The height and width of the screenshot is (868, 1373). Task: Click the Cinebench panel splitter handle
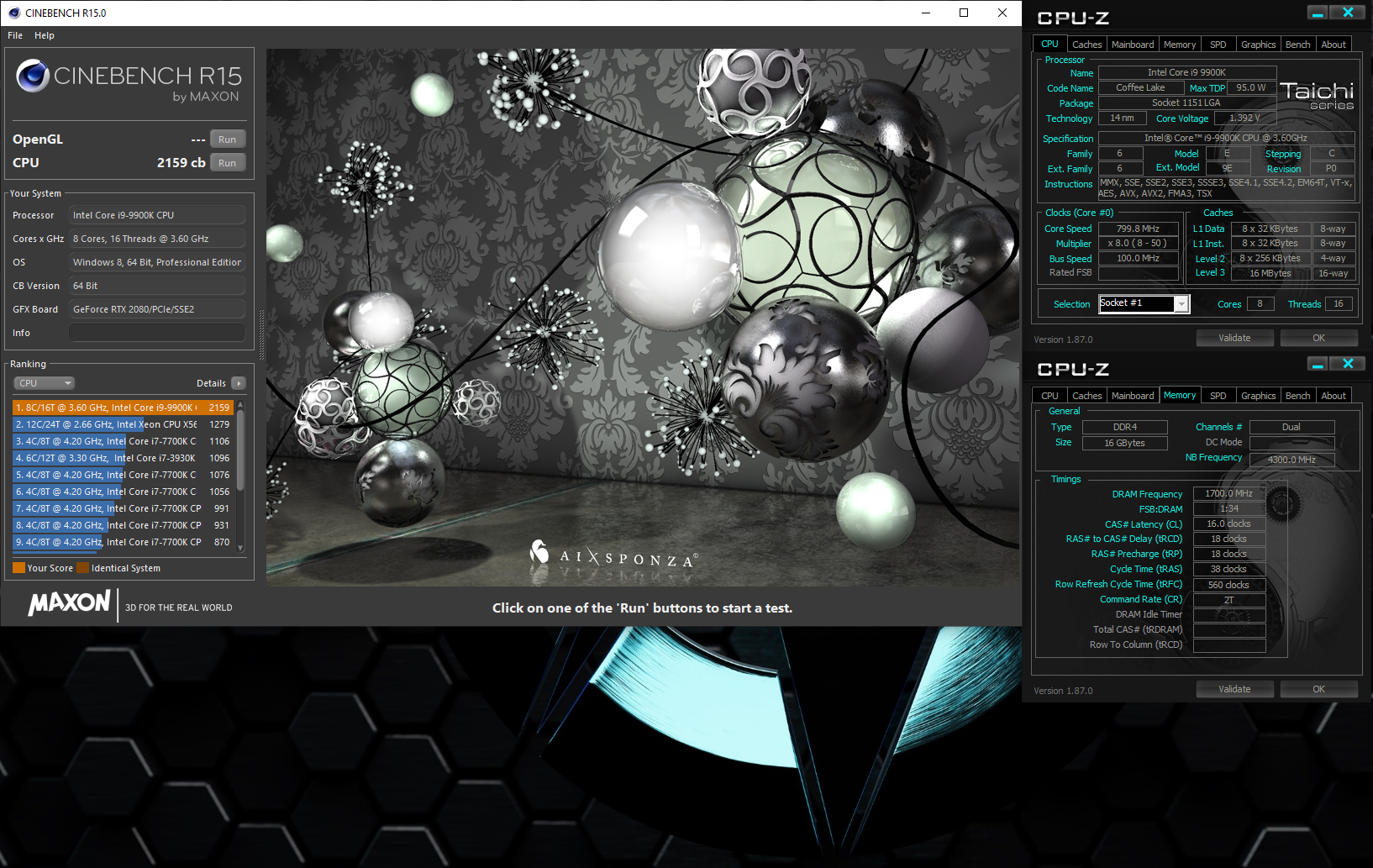(x=260, y=334)
